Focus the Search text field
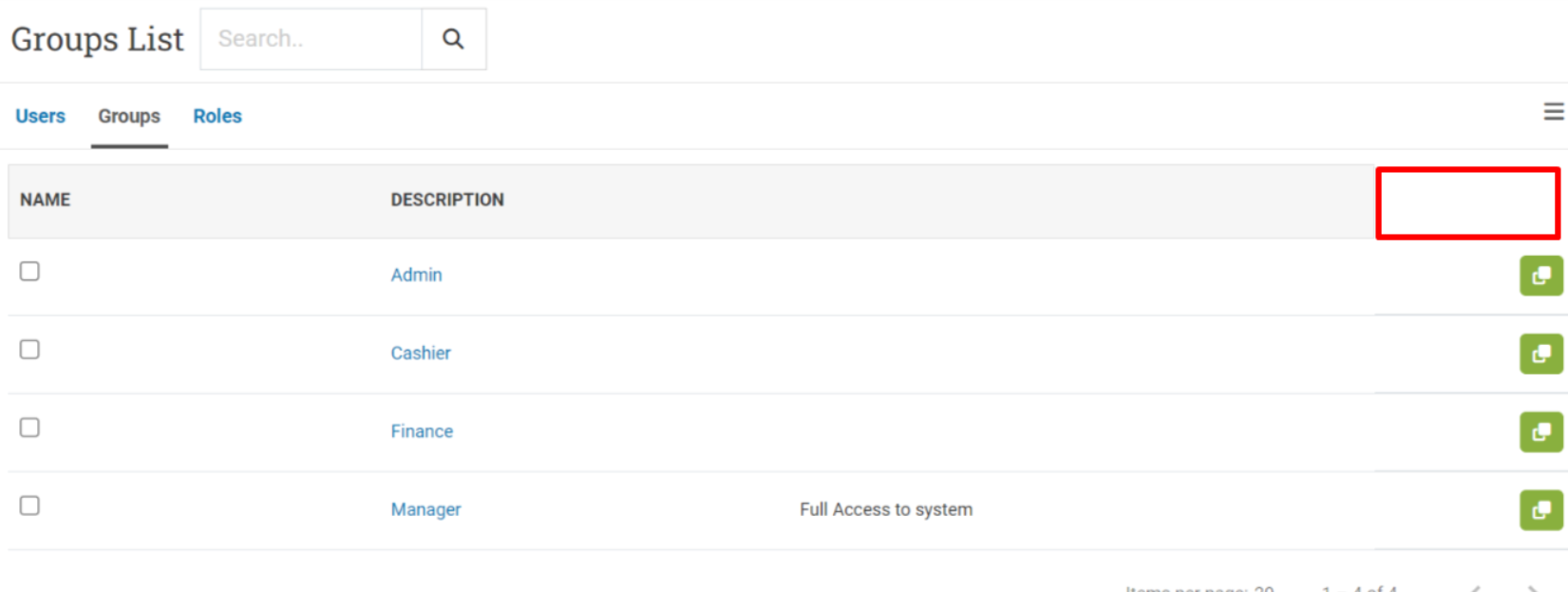The image size is (1568, 592). pos(312,39)
